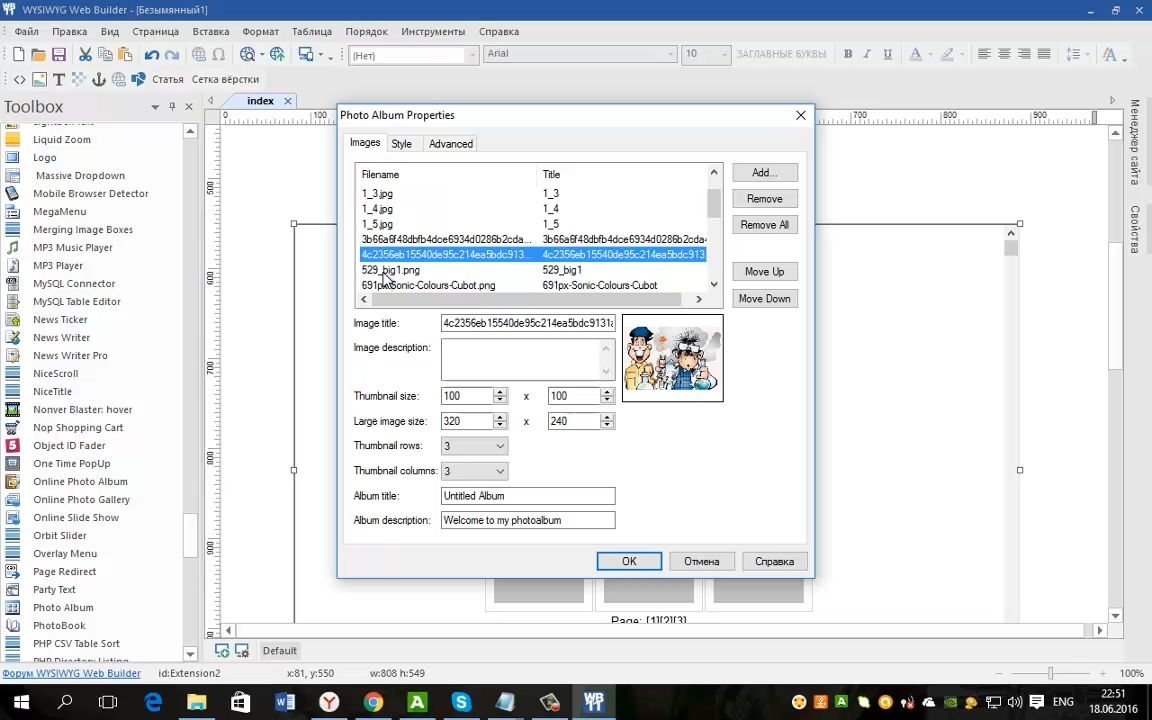The width and height of the screenshot is (1152, 720).
Task: Choose Online Slide Show from the Toolbox
Action: tap(76, 517)
